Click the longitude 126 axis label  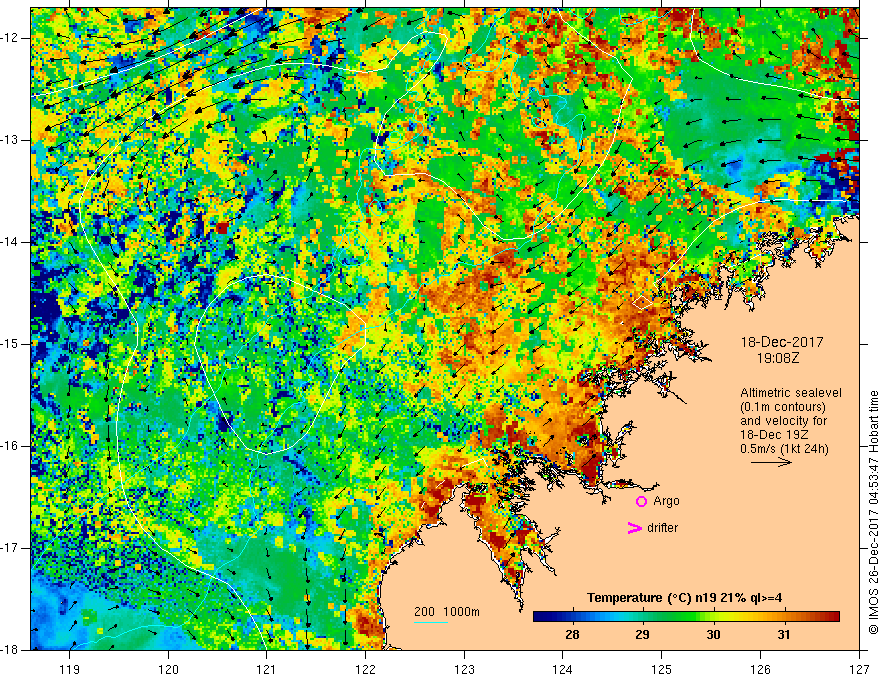(760, 669)
